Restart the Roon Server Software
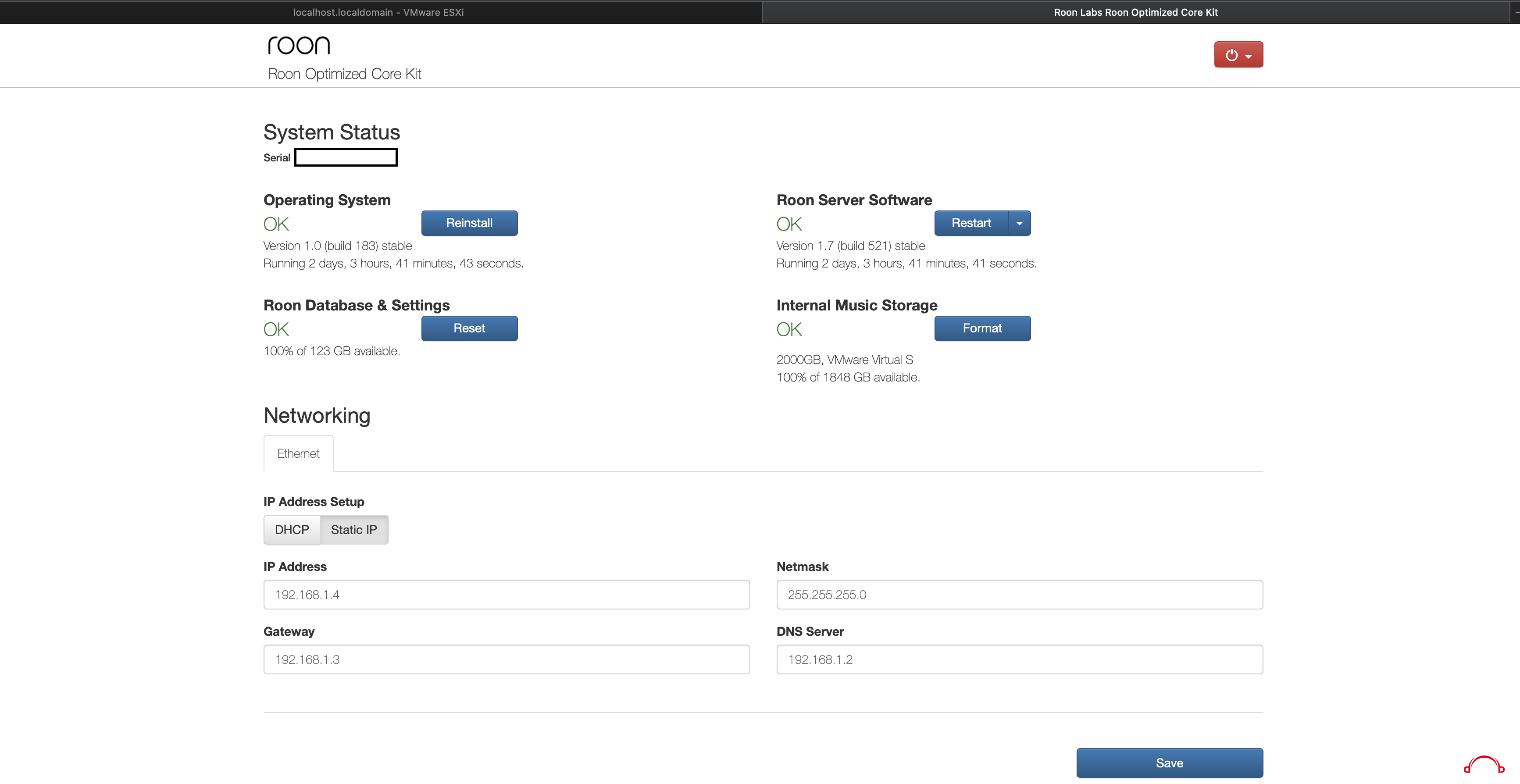 pos(971,223)
